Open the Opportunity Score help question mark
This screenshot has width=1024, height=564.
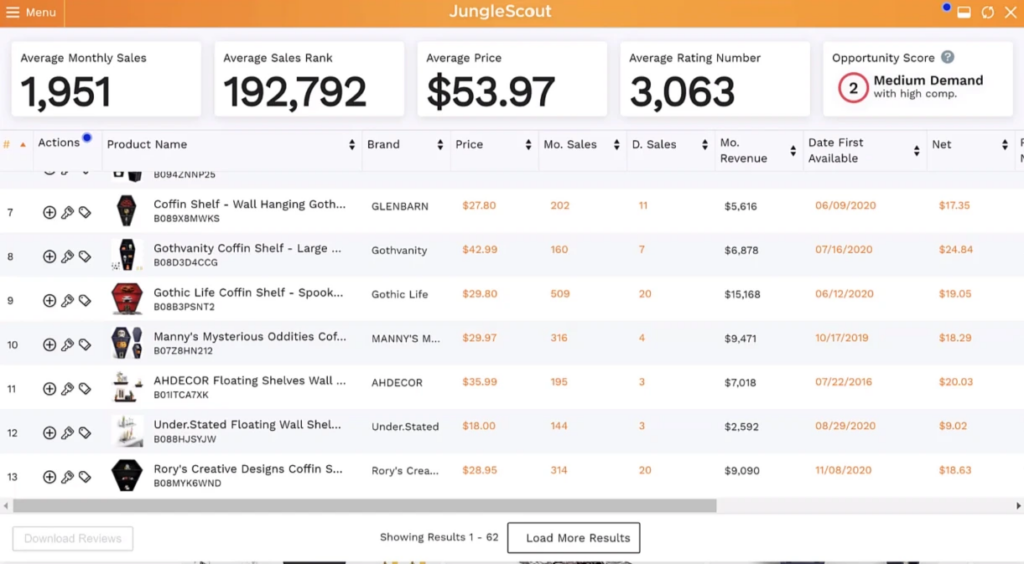948,57
